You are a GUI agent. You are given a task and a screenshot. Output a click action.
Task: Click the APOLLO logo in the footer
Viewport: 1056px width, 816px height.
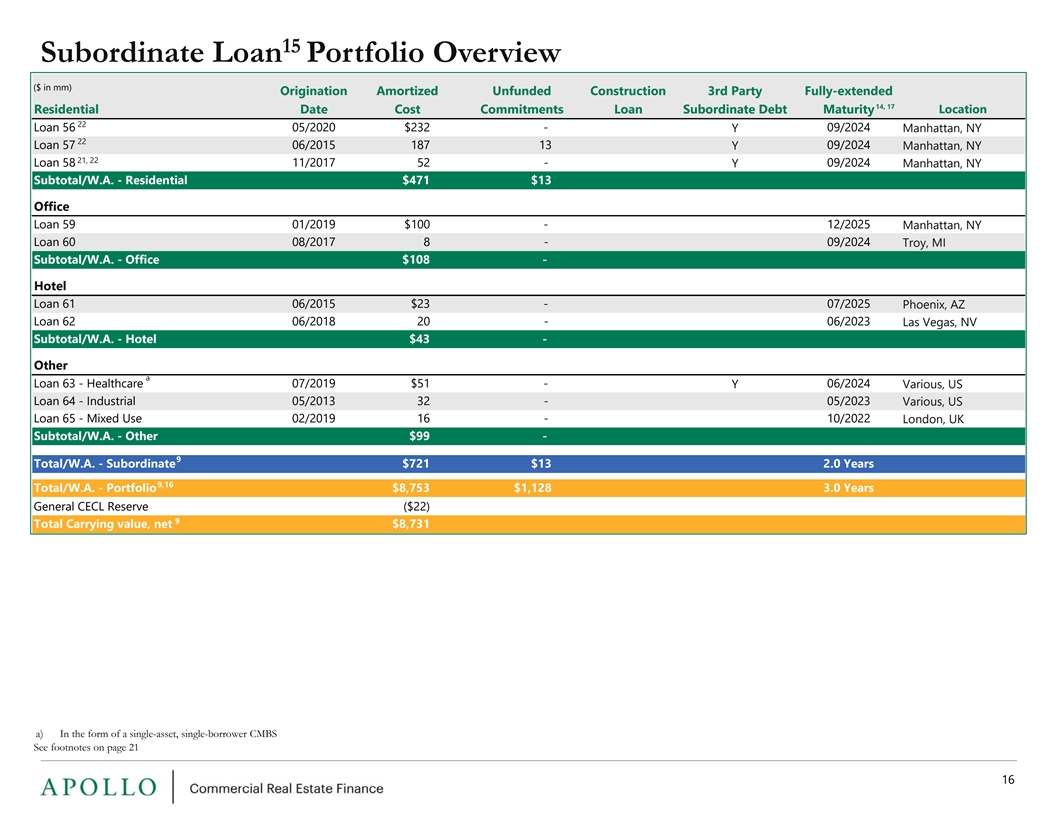pos(98,787)
